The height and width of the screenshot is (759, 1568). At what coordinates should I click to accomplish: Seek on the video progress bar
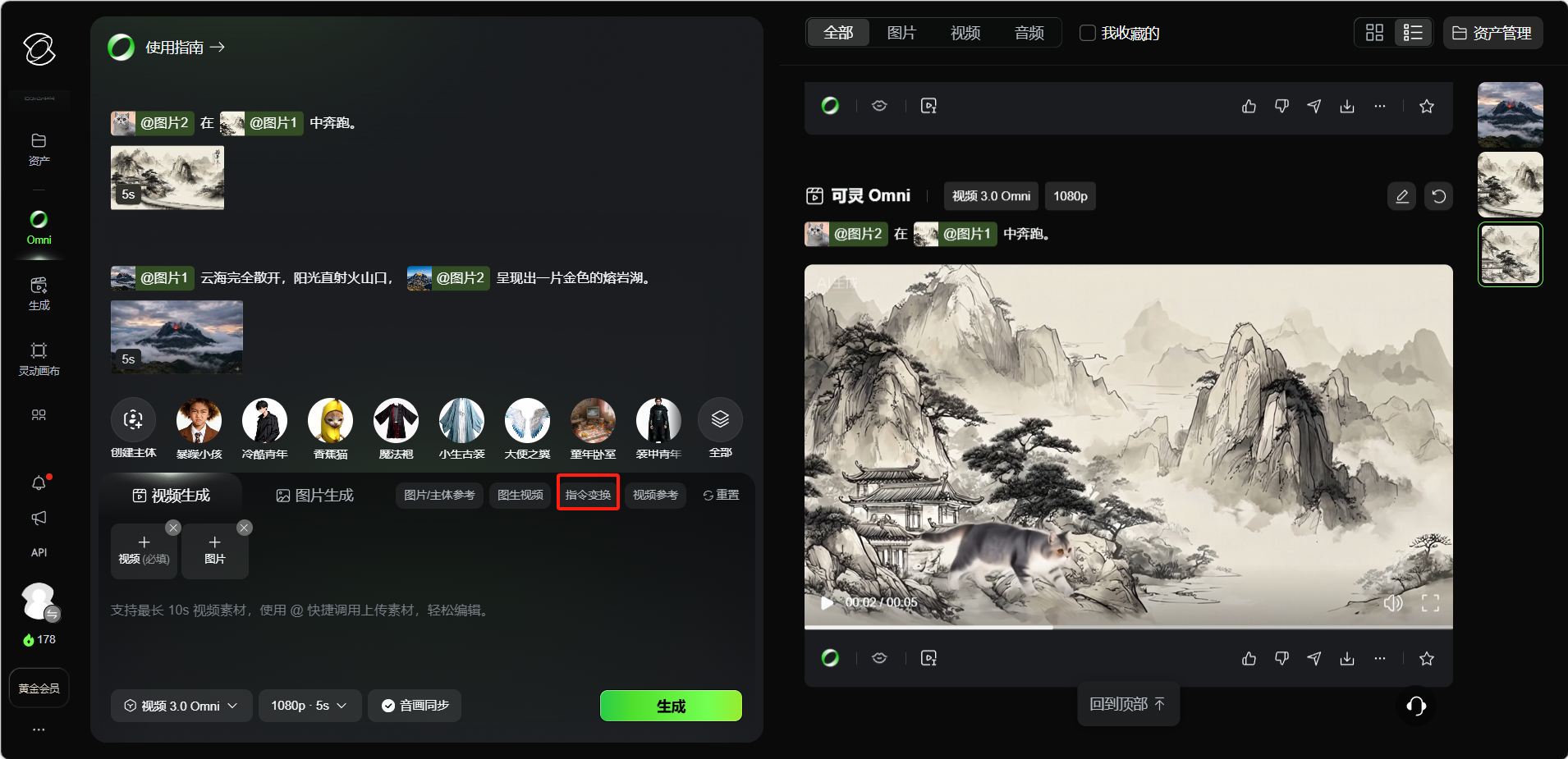tap(1129, 627)
